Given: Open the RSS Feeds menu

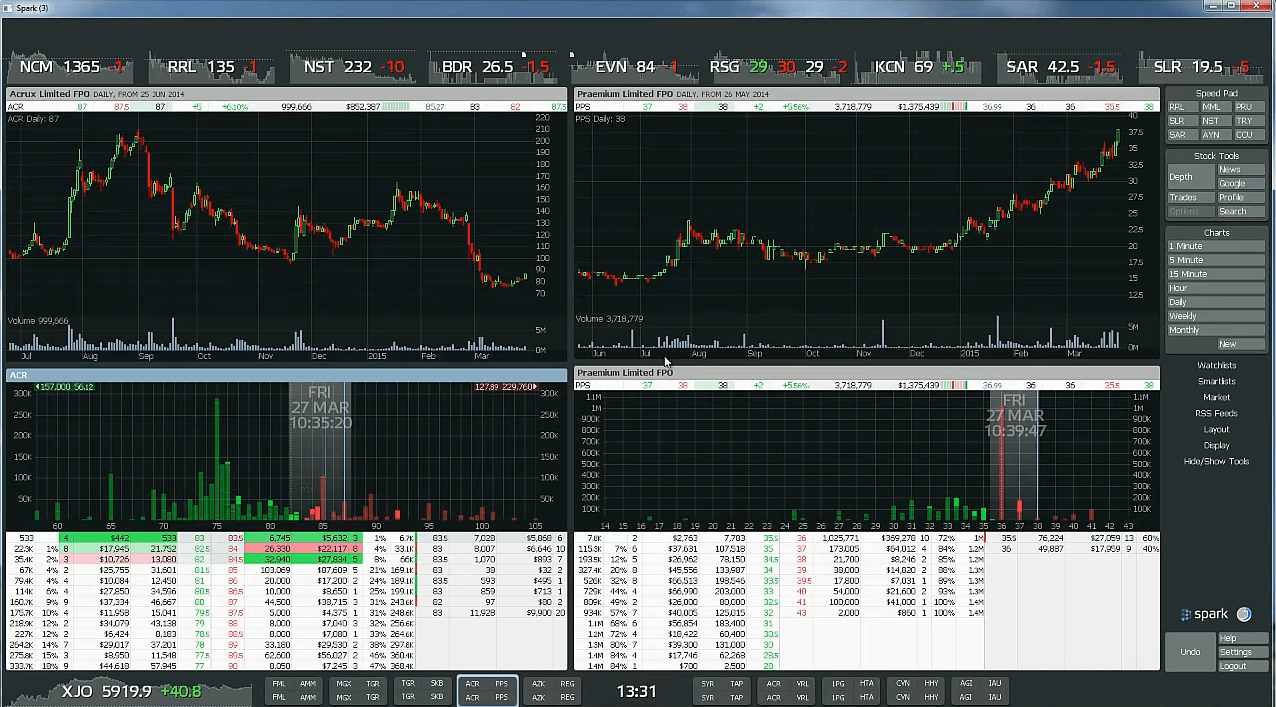Looking at the screenshot, I should pyautogui.click(x=1216, y=413).
